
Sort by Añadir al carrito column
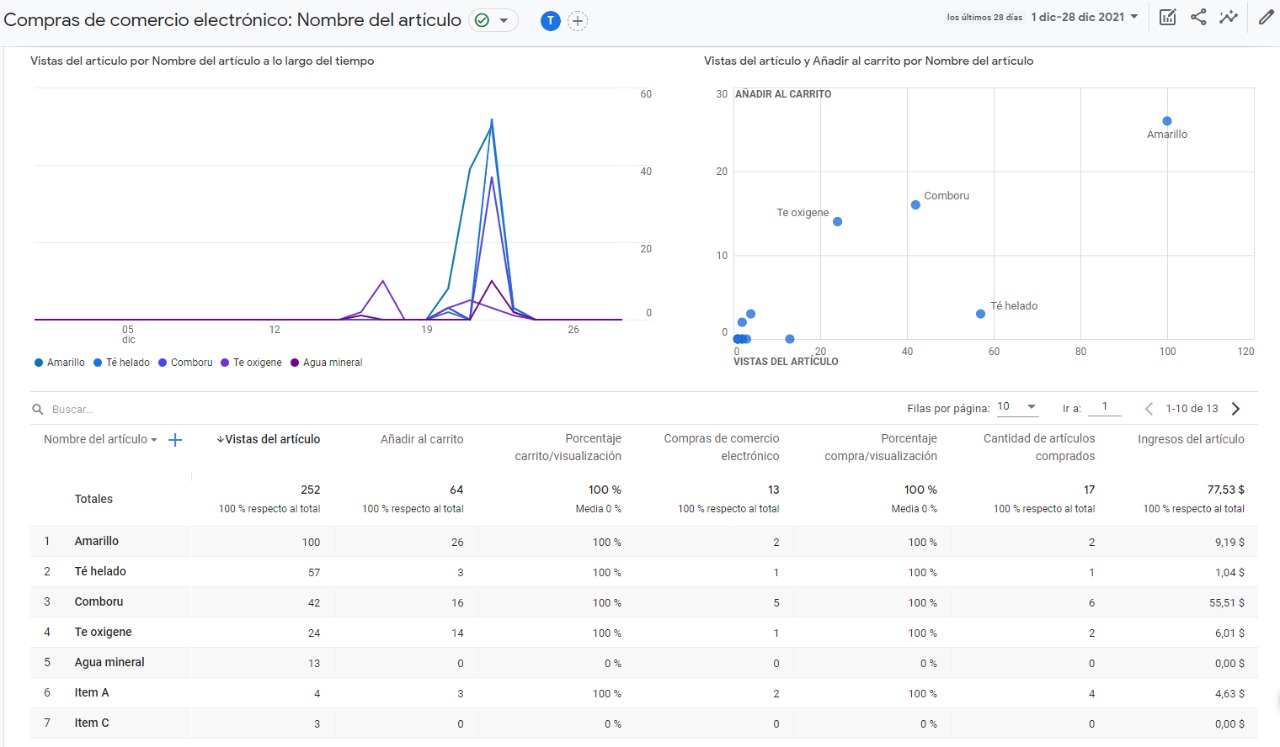(422, 439)
